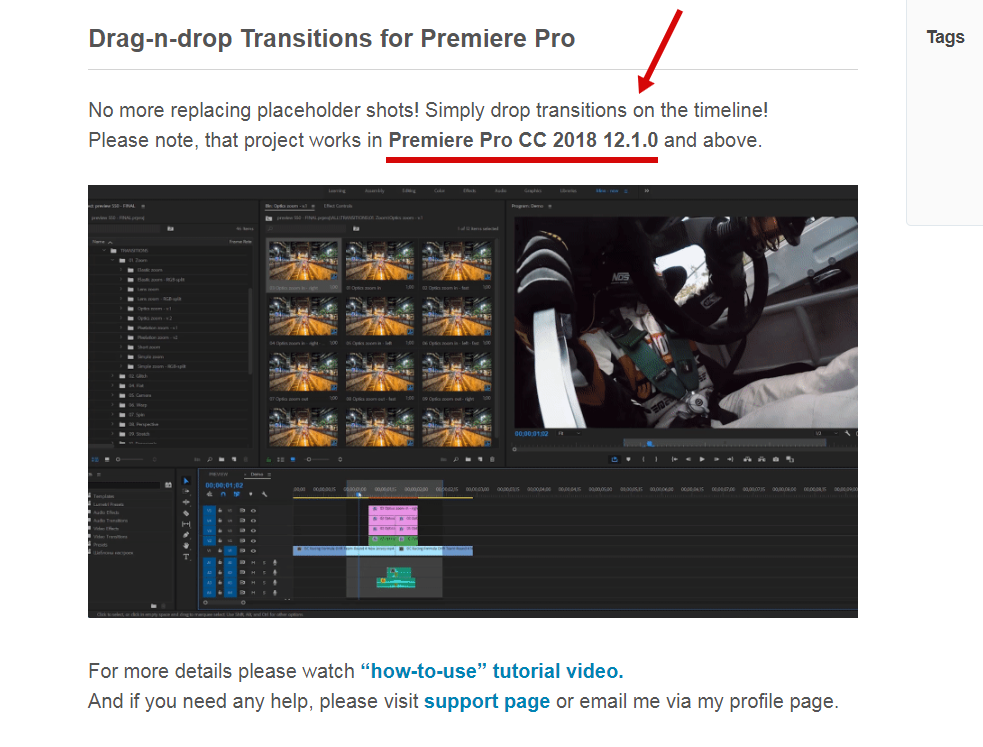Toggle visibility eye for track V5
Viewport: 983px width, 747px height.
(253, 510)
